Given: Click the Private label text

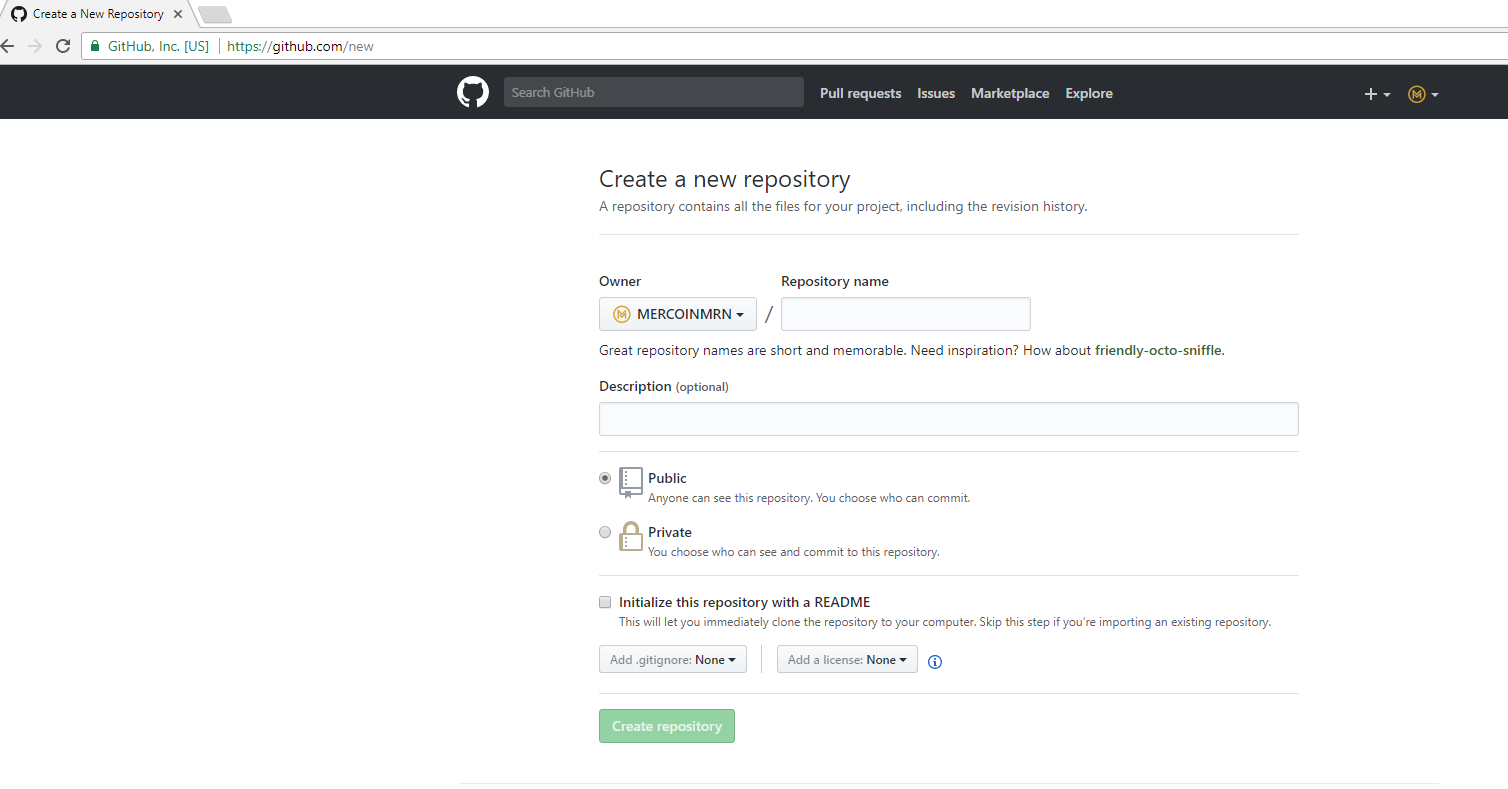Looking at the screenshot, I should coord(670,532).
